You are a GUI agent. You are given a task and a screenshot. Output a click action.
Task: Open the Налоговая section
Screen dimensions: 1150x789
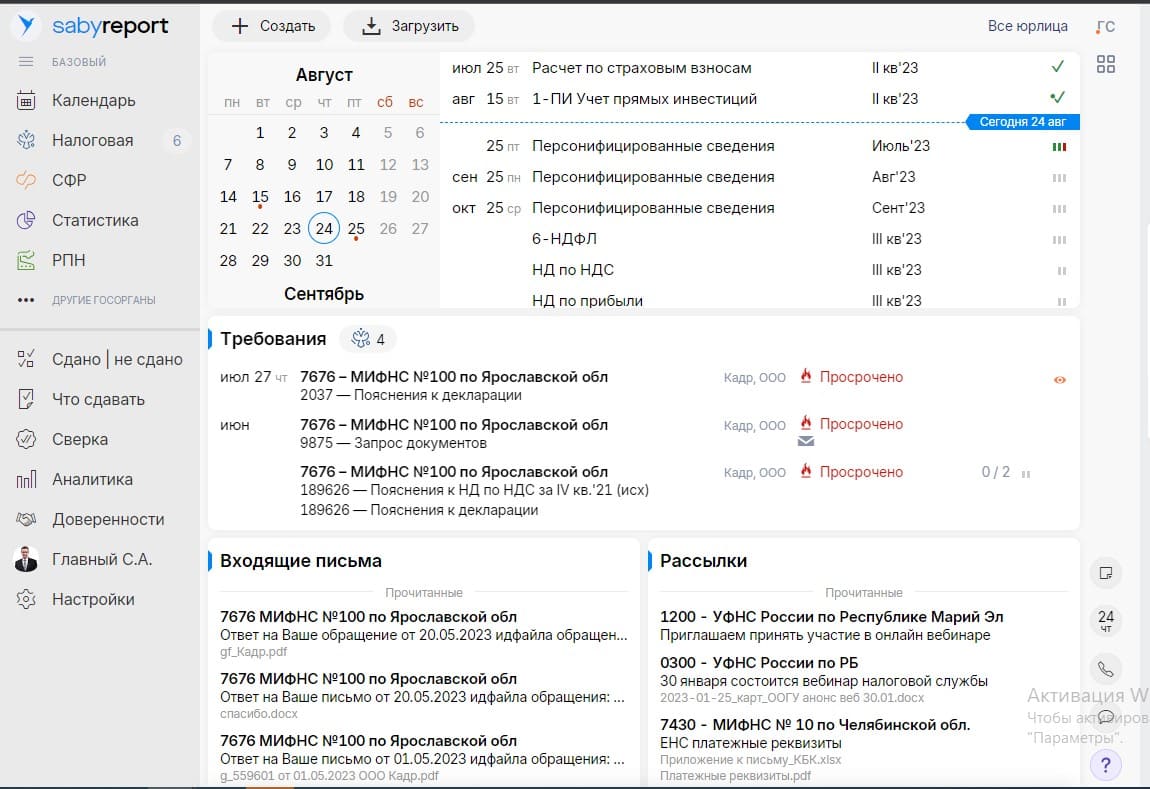click(92, 140)
